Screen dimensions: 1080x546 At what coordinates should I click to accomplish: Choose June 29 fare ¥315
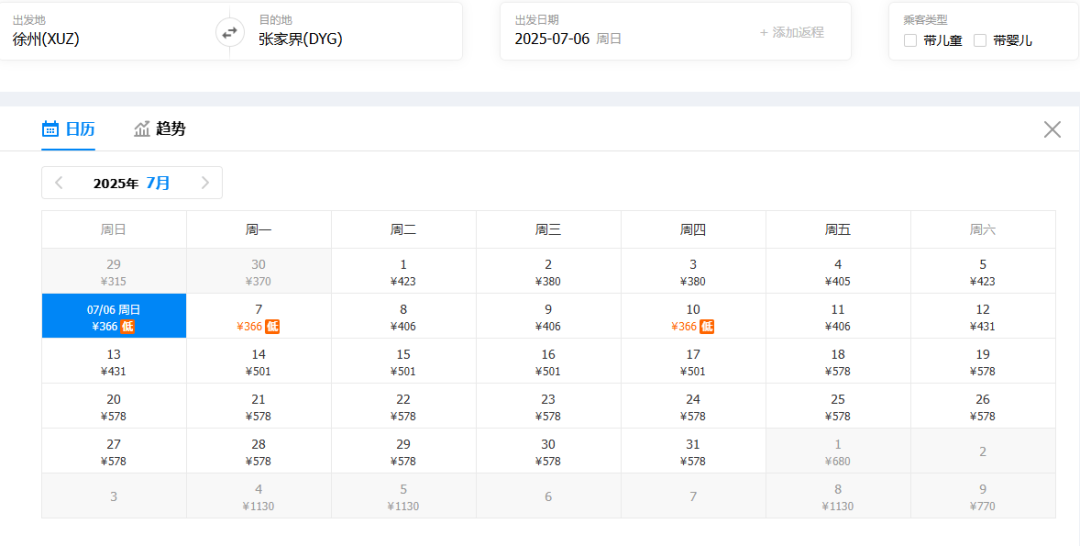(114, 271)
